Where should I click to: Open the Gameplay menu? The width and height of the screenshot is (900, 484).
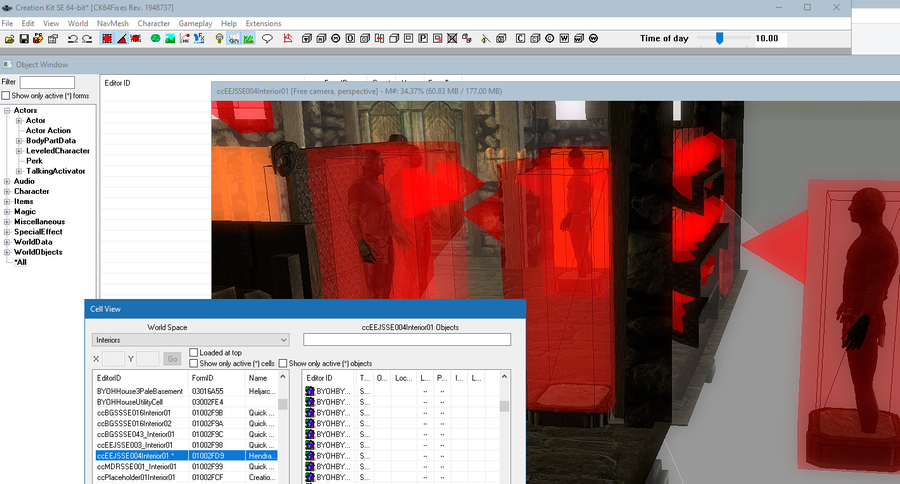coord(195,24)
